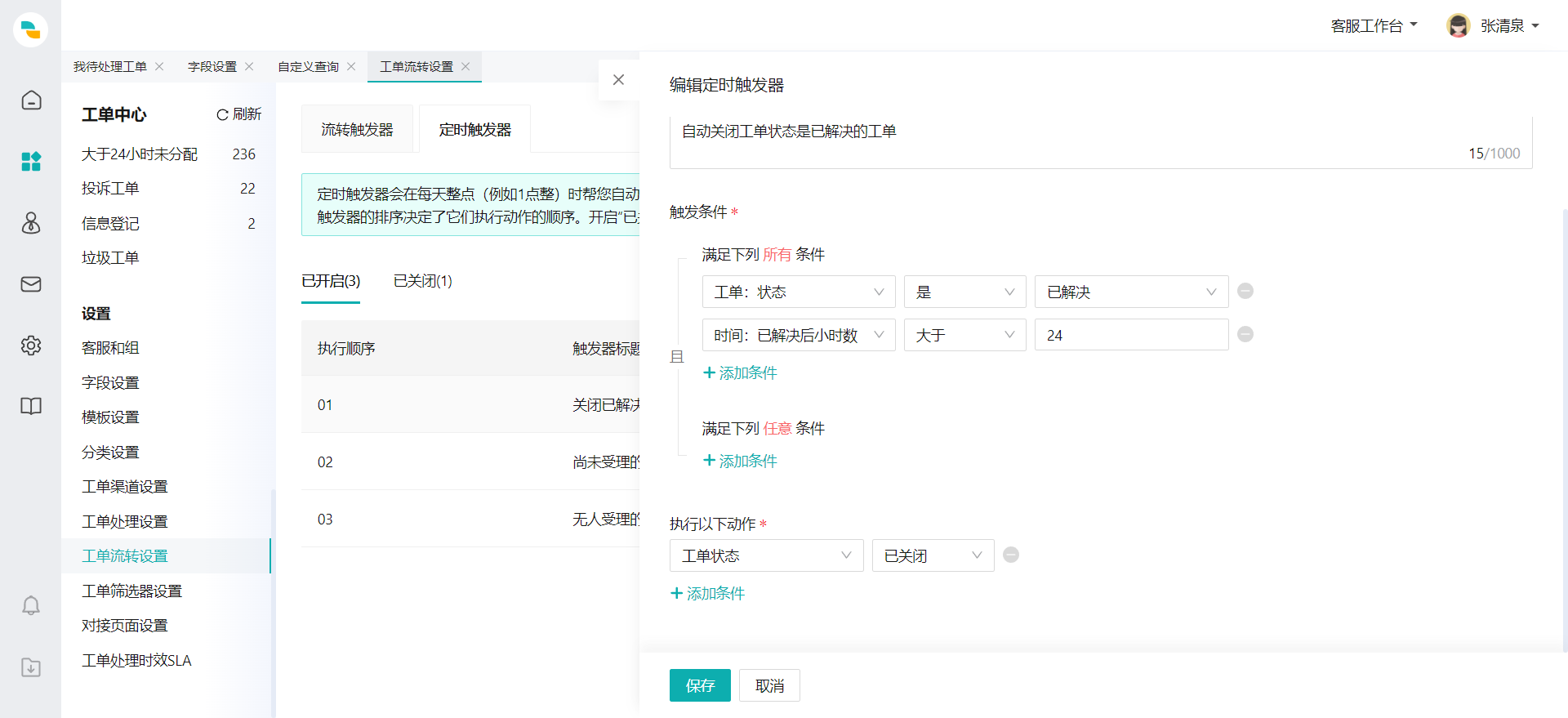1568x718 pixels.
Task: Switch to the 定时触发器 tab
Action: [474, 129]
